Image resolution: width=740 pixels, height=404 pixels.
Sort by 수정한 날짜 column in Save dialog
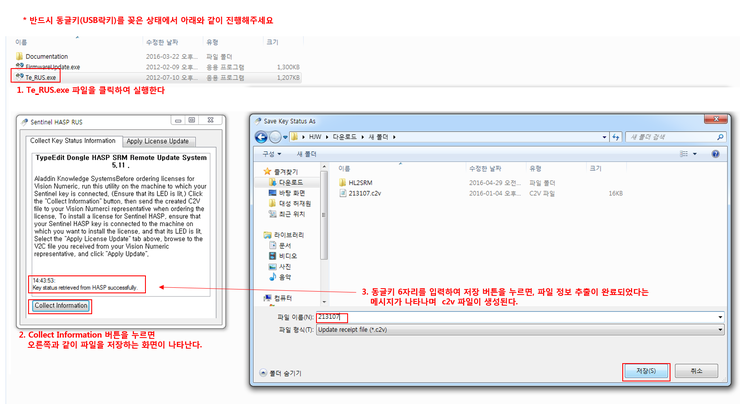click(485, 168)
